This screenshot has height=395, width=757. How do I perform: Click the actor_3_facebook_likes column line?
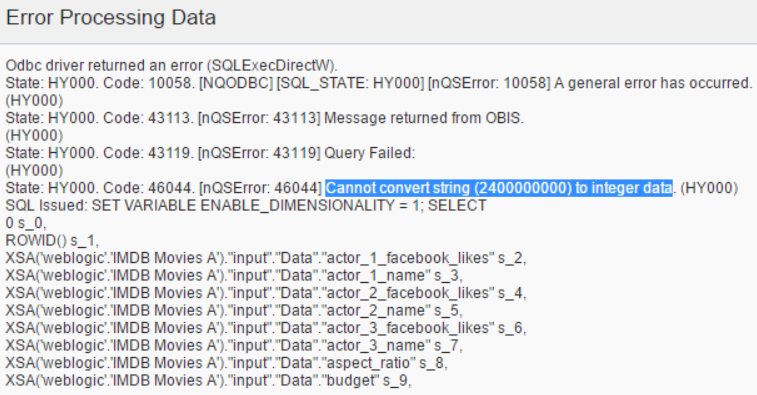266,328
